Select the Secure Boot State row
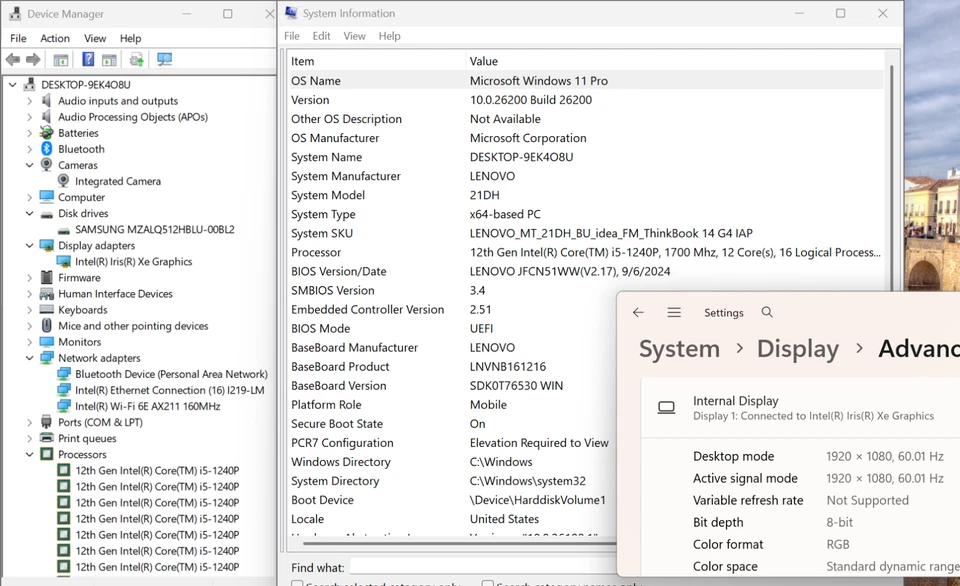The width and height of the screenshot is (960, 586). click(453, 424)
